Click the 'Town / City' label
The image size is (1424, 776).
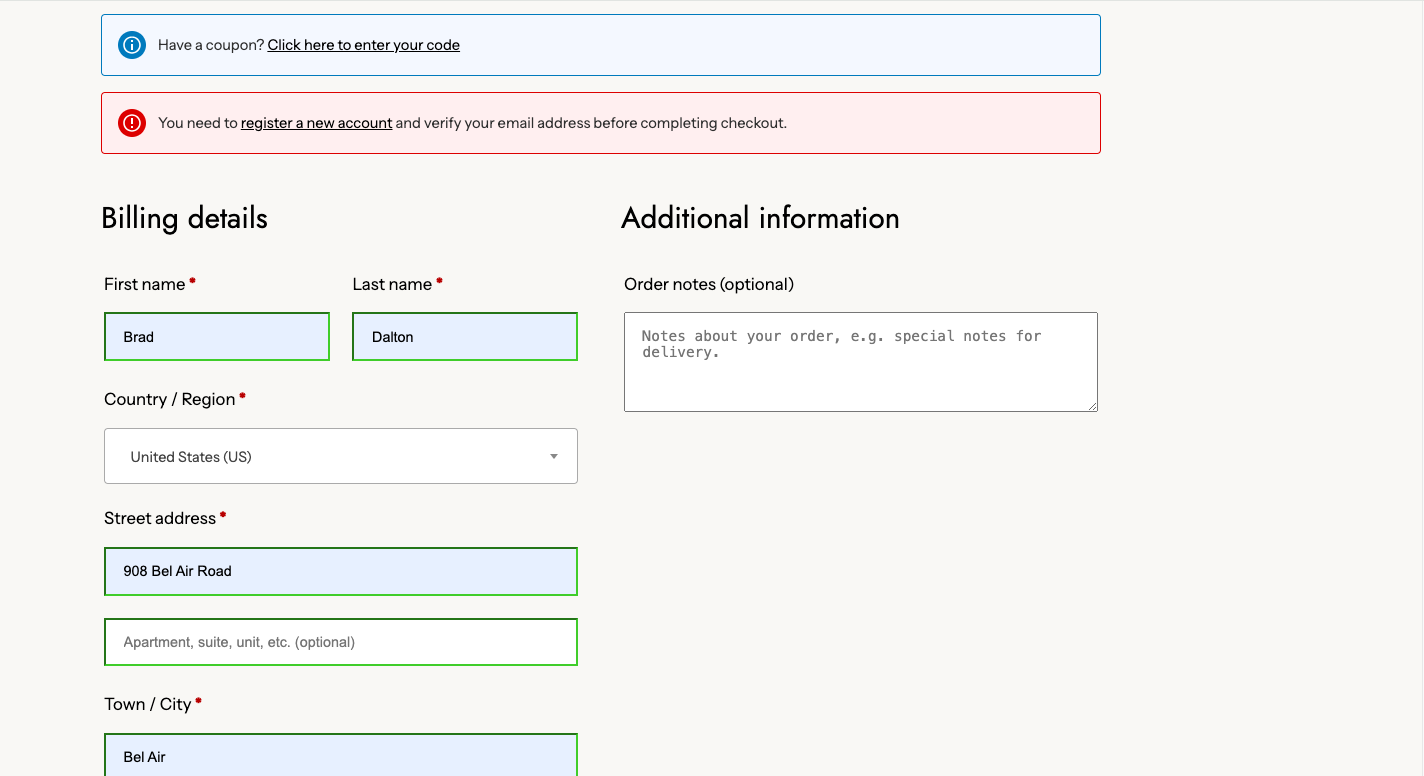tap(148, 705)
